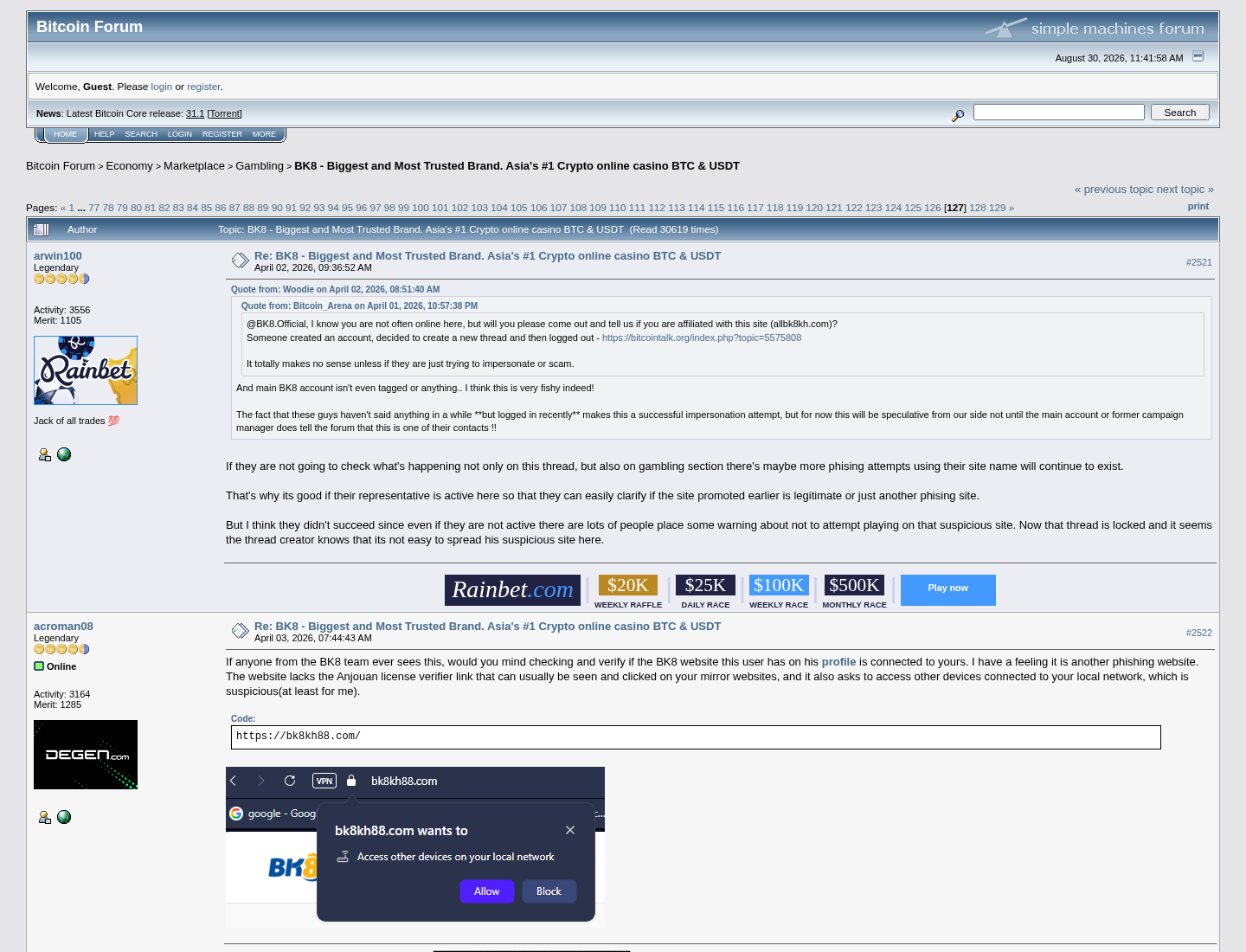Click the Play now button in signature
1246x952 pixels.
coord(948,590)
